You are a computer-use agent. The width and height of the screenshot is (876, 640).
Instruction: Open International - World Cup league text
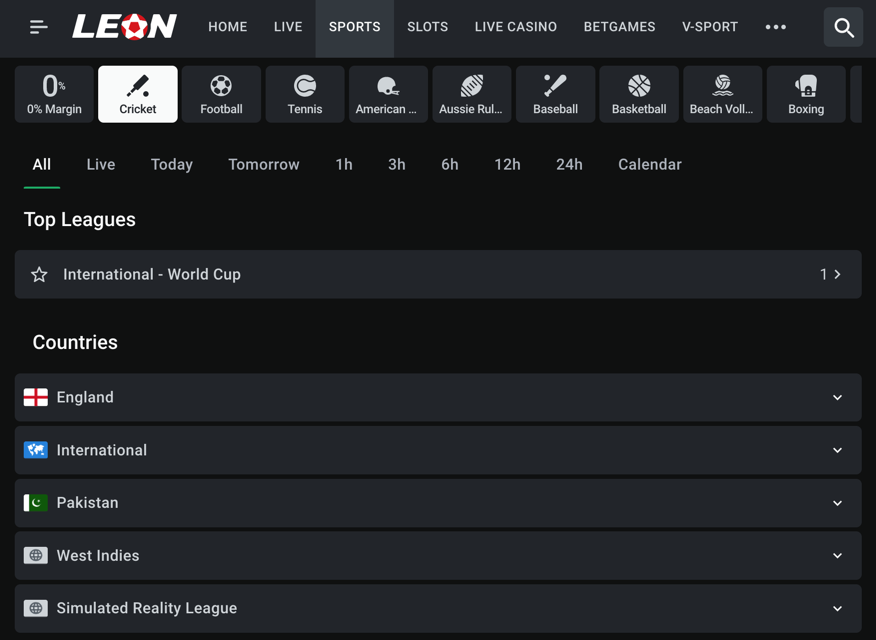click(x=152, y=274)
